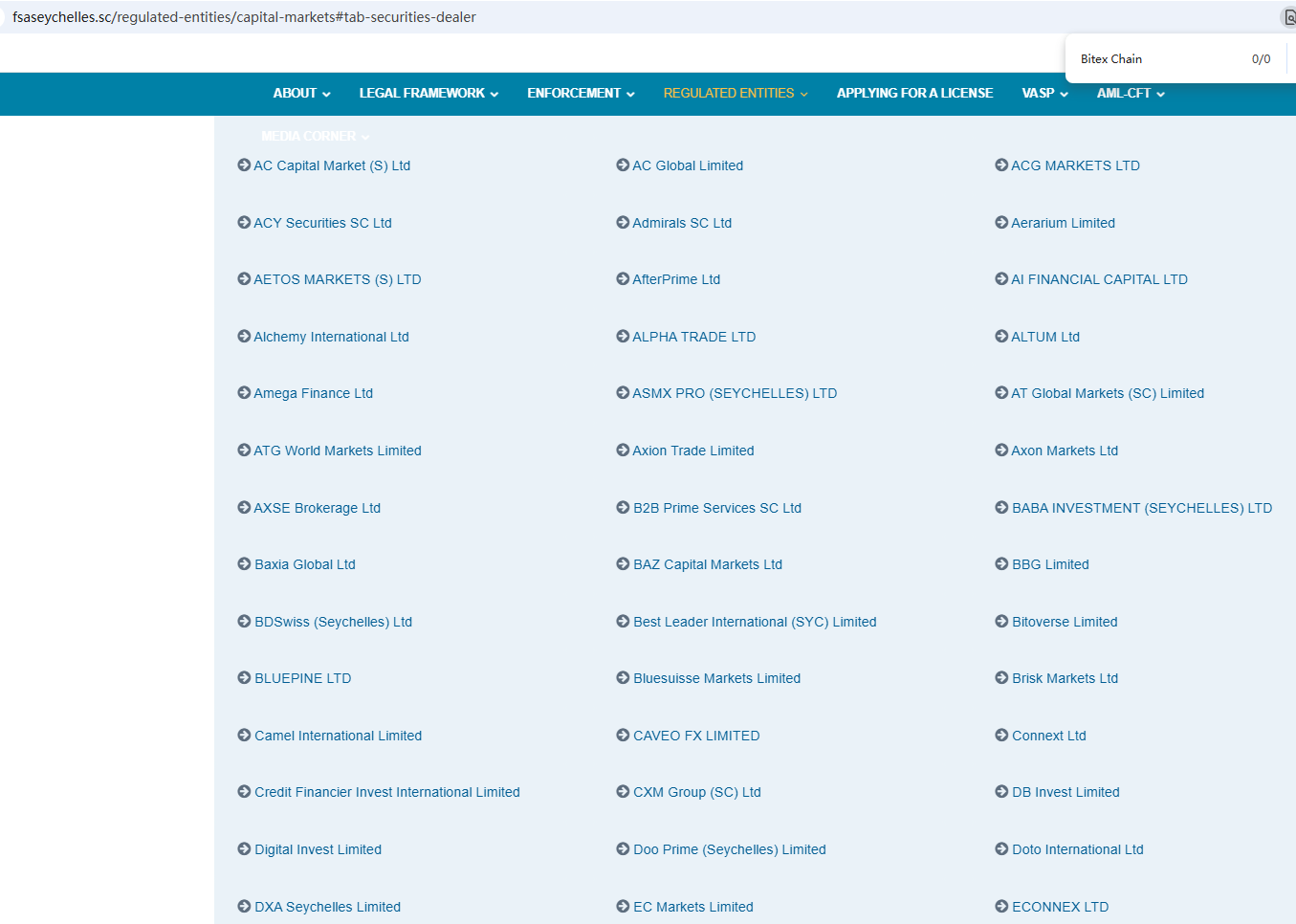The width and height of the screenshot is (1296, 924).
Task: Open the EC Markets Limited entry
Action: click(692, 907)
